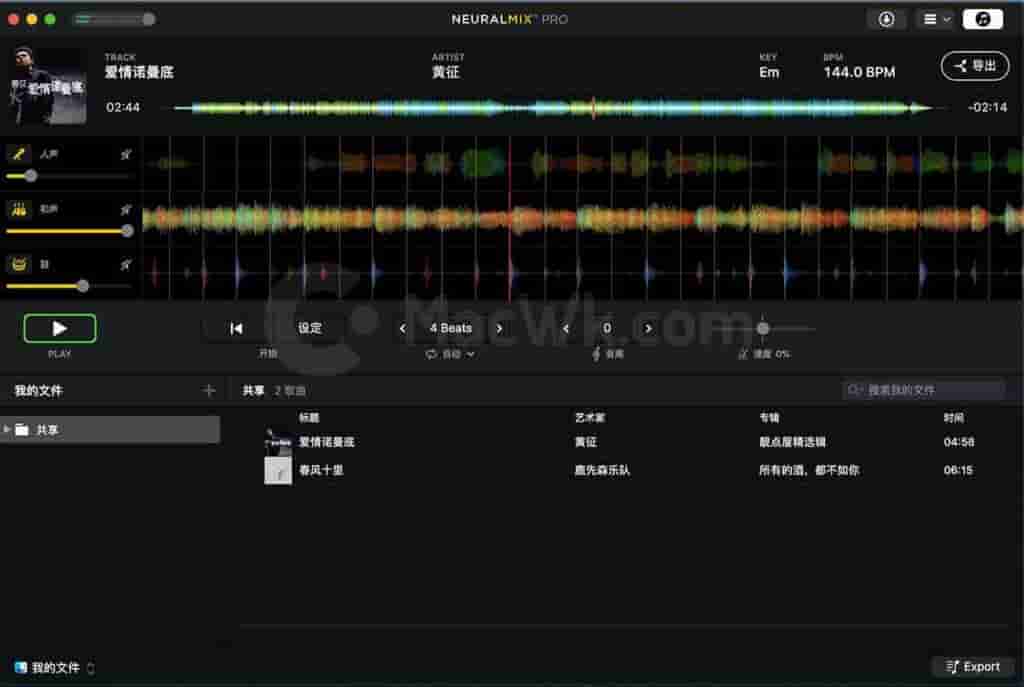This screenshot has height=687, width=1024.
Task: Click the metronome tempo icon next to 0%
Action: 743,354
